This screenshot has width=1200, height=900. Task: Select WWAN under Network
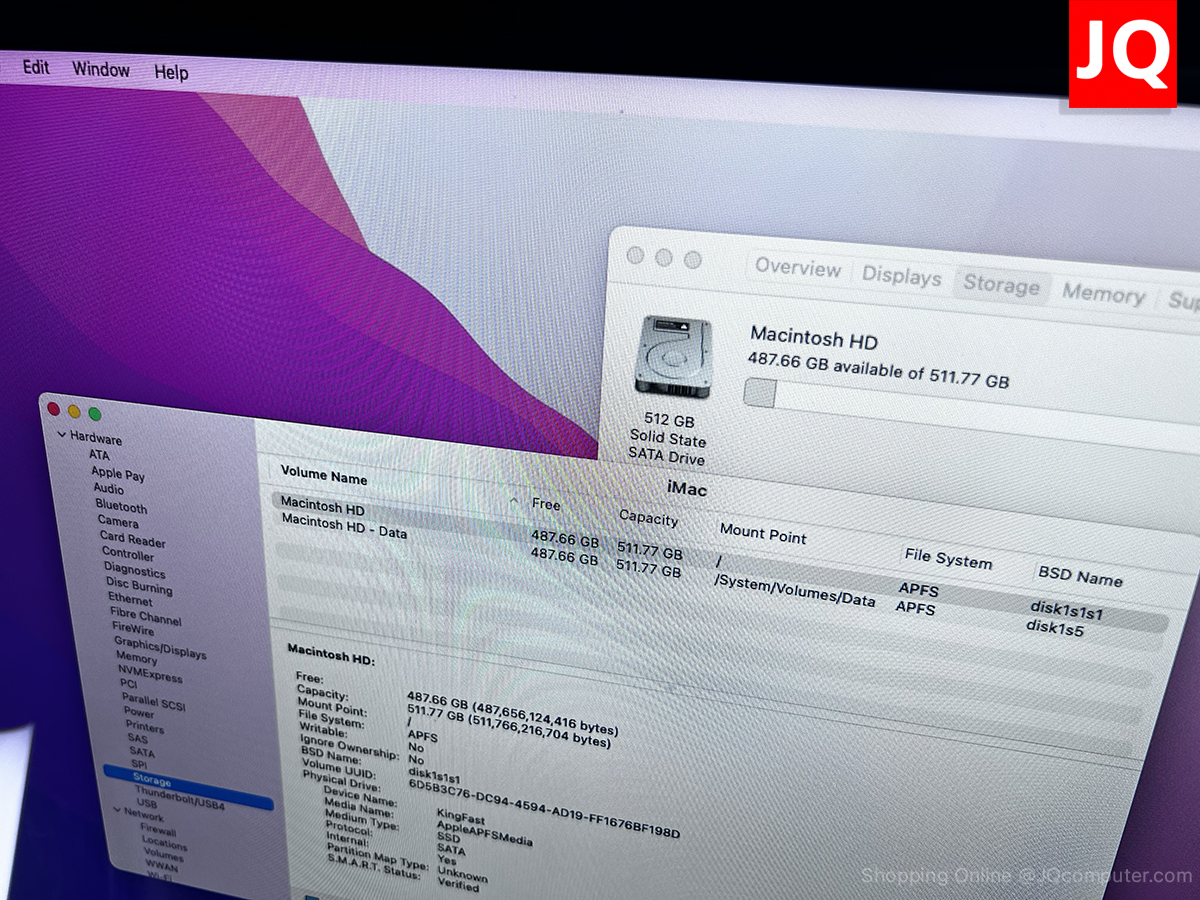click(161, 869)
